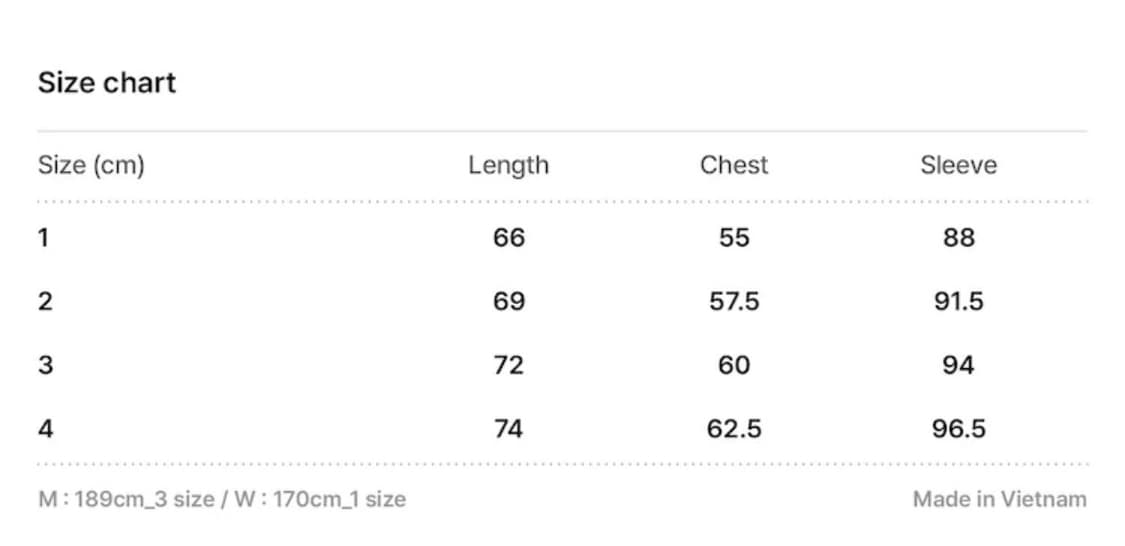Click sleeve value 91.5
1125x546 pixels.
(958, 301)
